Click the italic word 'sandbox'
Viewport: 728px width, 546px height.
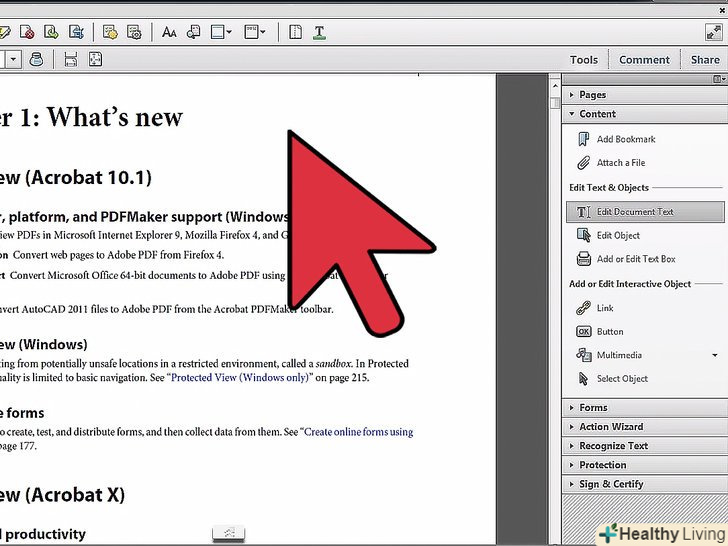coord(333,364)
